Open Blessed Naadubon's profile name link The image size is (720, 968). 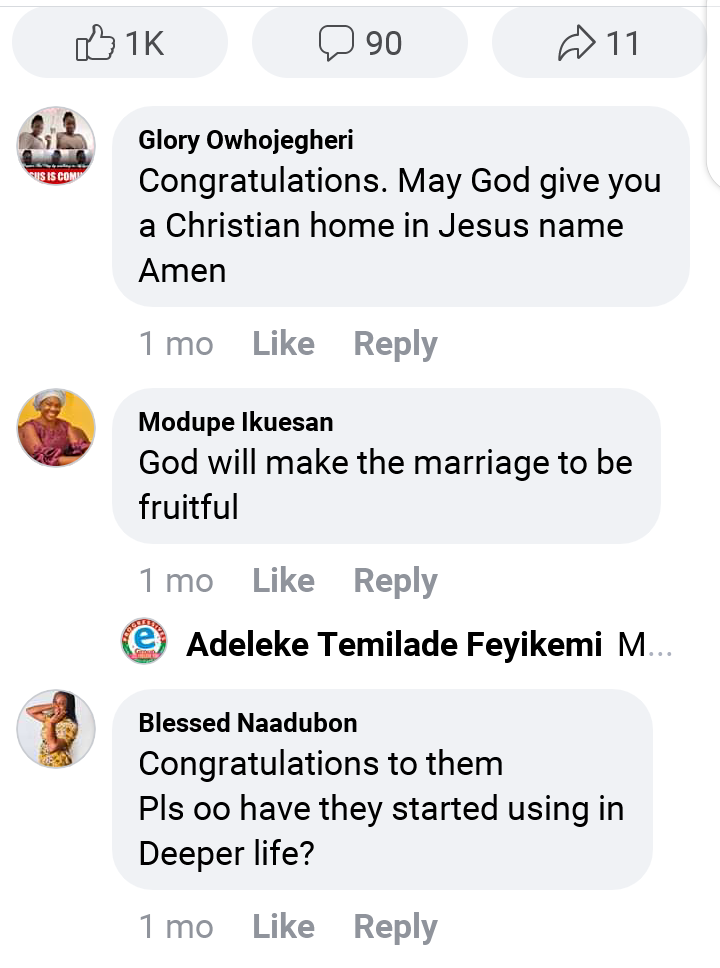point(247,723)
